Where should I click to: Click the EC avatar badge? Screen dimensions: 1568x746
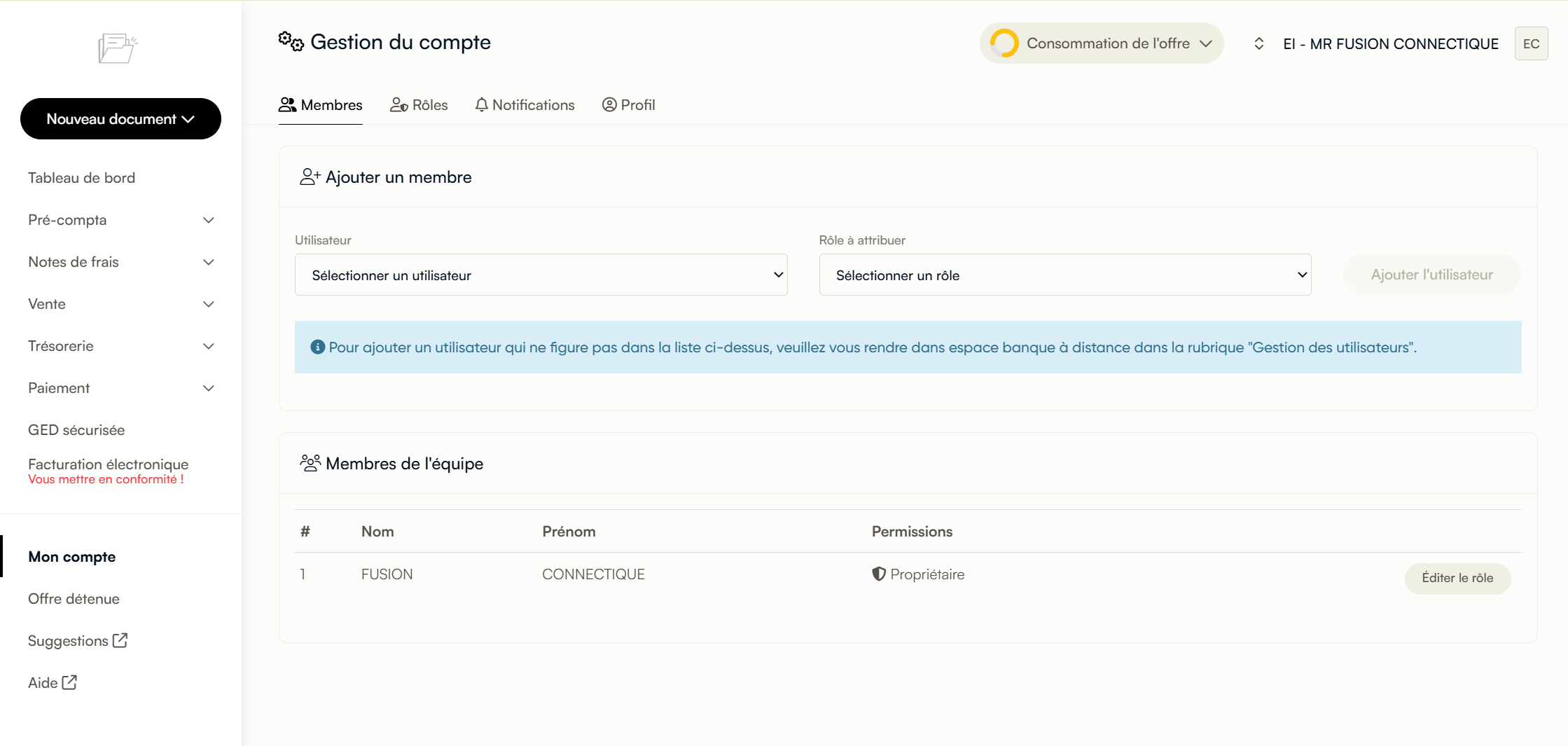pyautogui.click(x=1531, y=43)
